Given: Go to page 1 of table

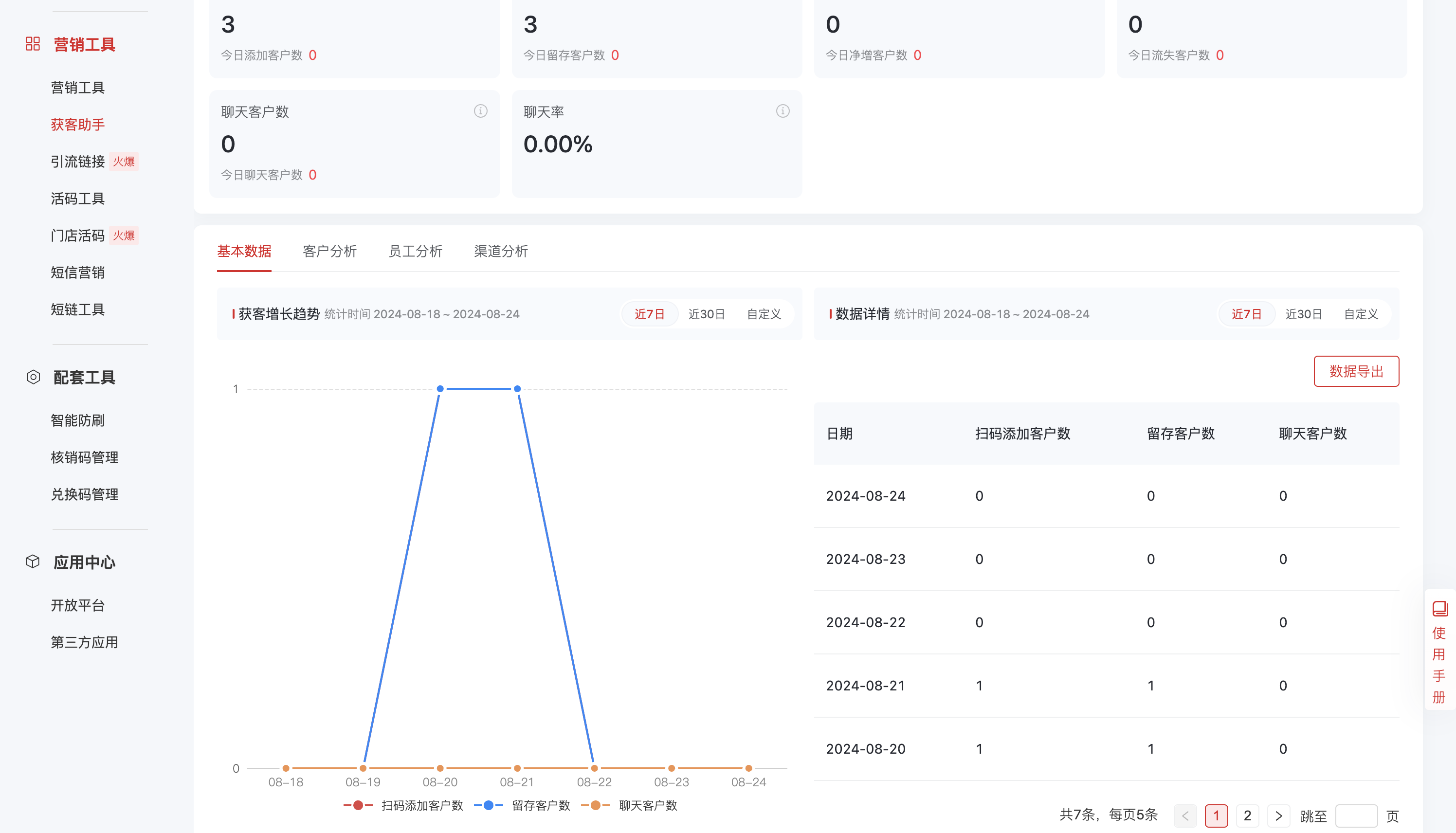Looking at the screenshot, I should click(x=1216, y=816).
